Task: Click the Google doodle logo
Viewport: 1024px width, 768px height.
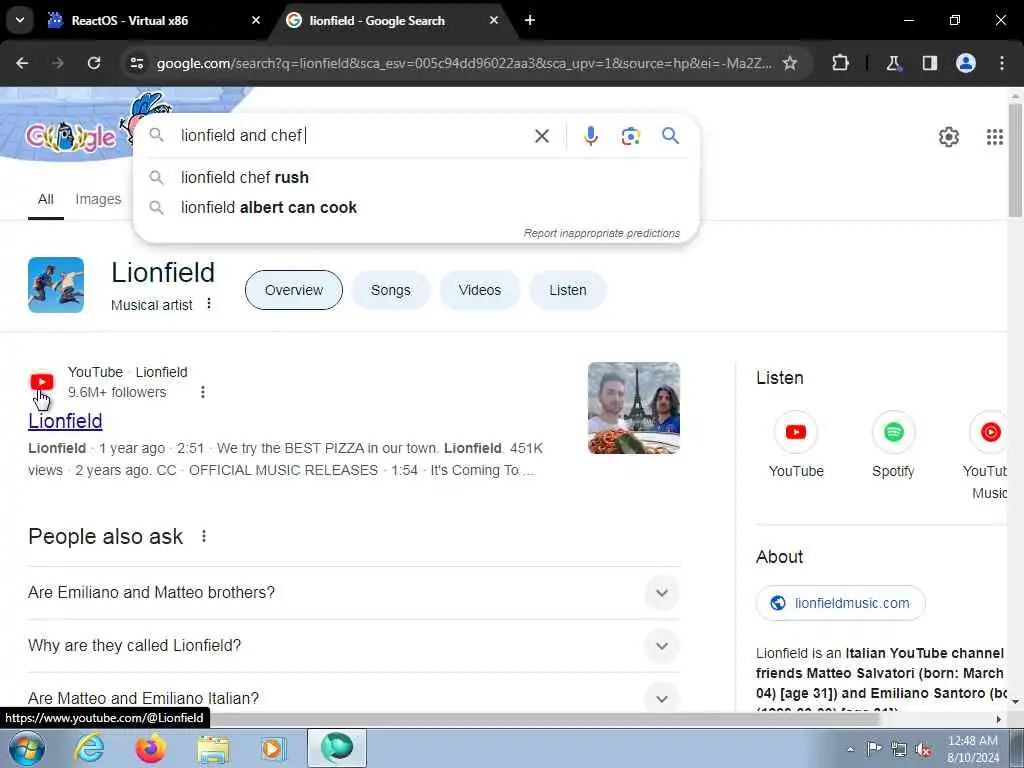Action: (x=71, y=137)
